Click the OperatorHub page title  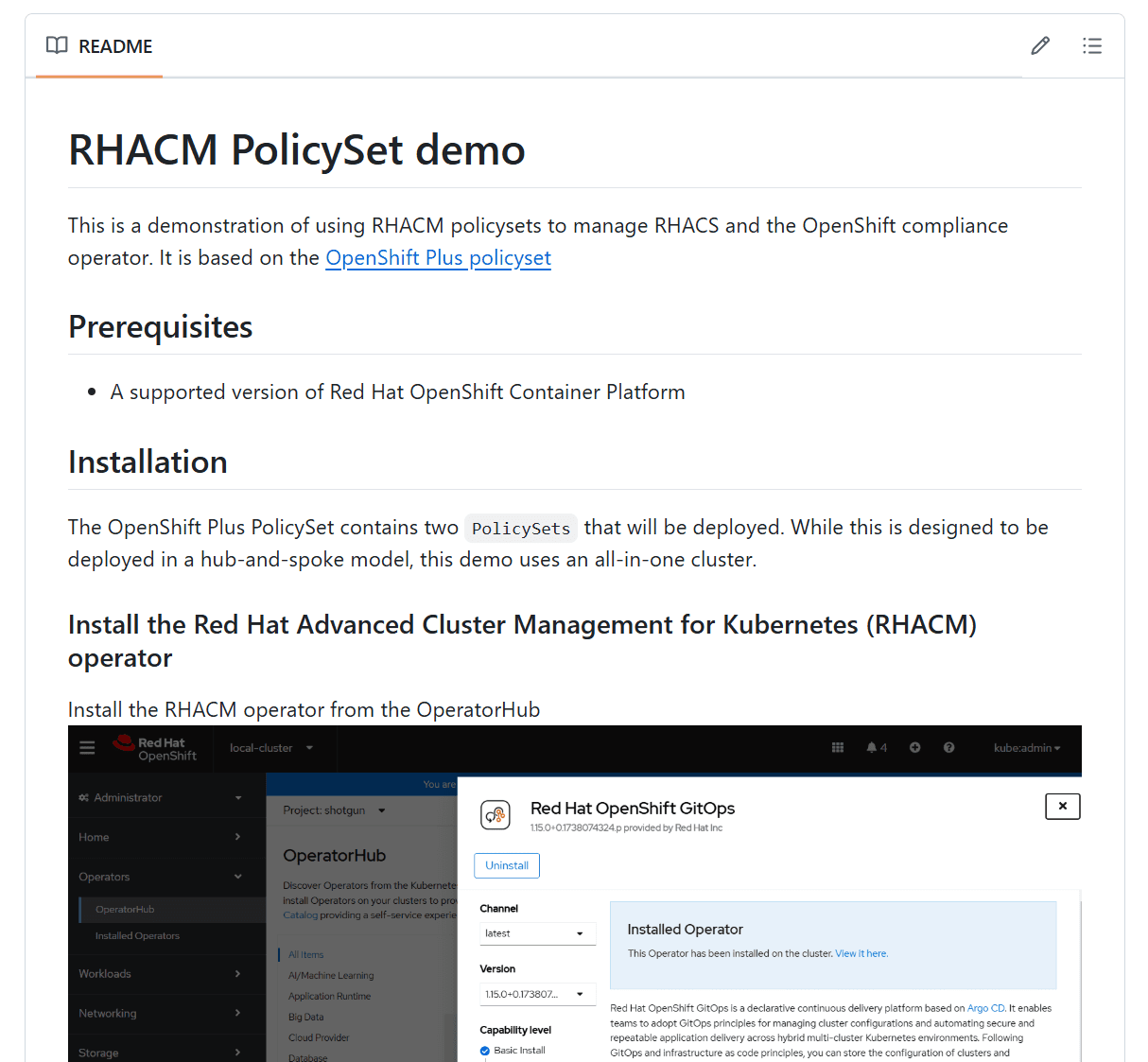[334, 855]
